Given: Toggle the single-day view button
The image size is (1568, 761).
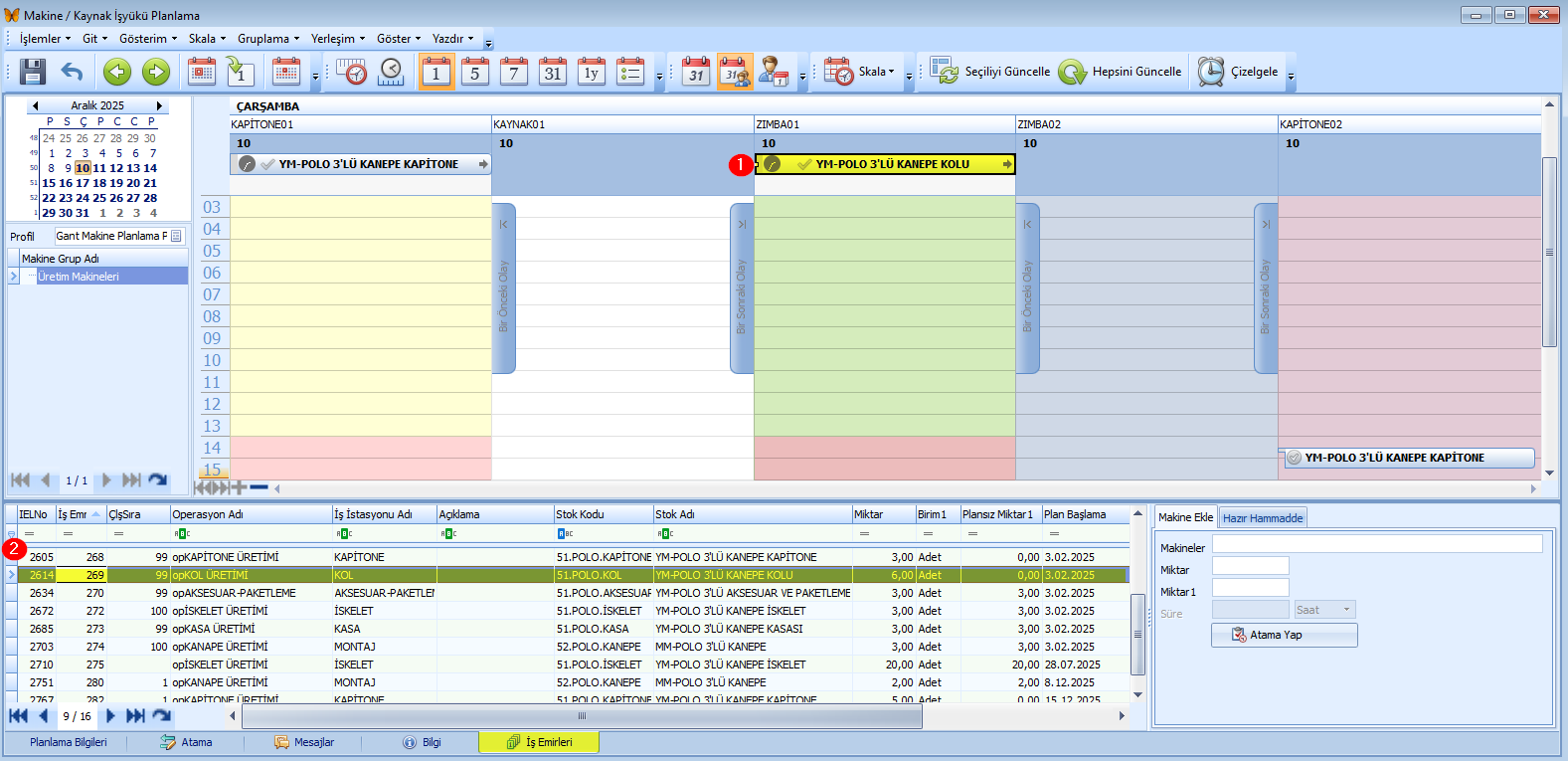Looking at the screenshot, I should point(436,72).
